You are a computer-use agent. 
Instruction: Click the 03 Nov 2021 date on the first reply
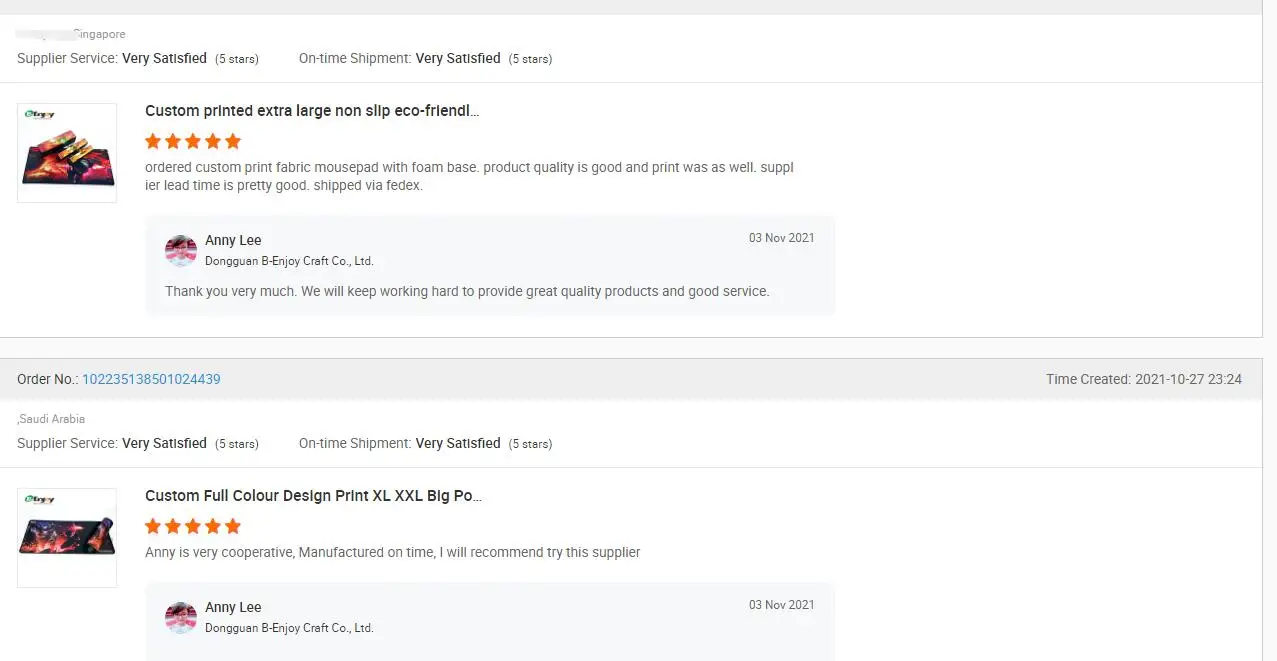781,238
